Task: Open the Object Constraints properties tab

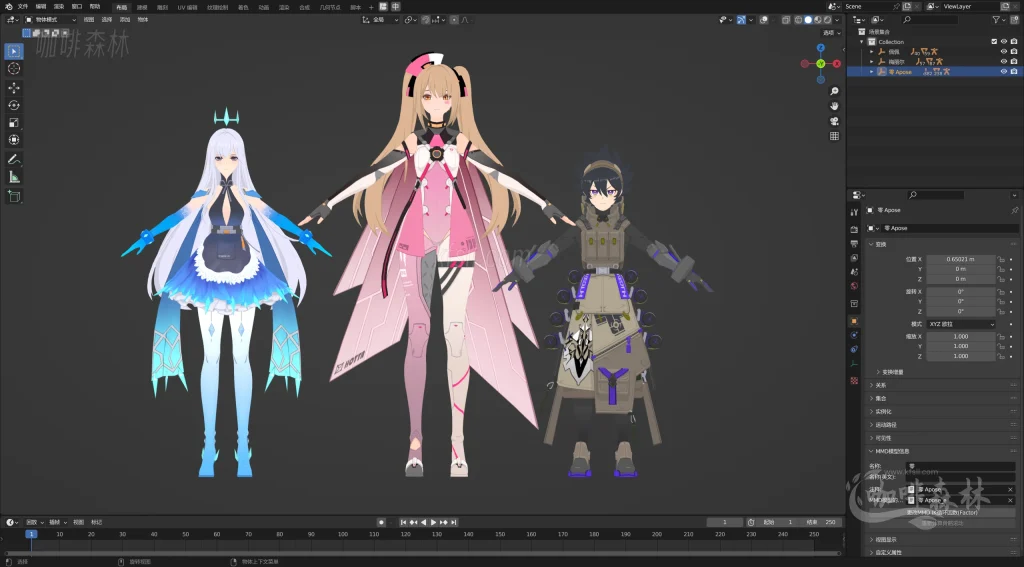Action: tap(854, 349)
